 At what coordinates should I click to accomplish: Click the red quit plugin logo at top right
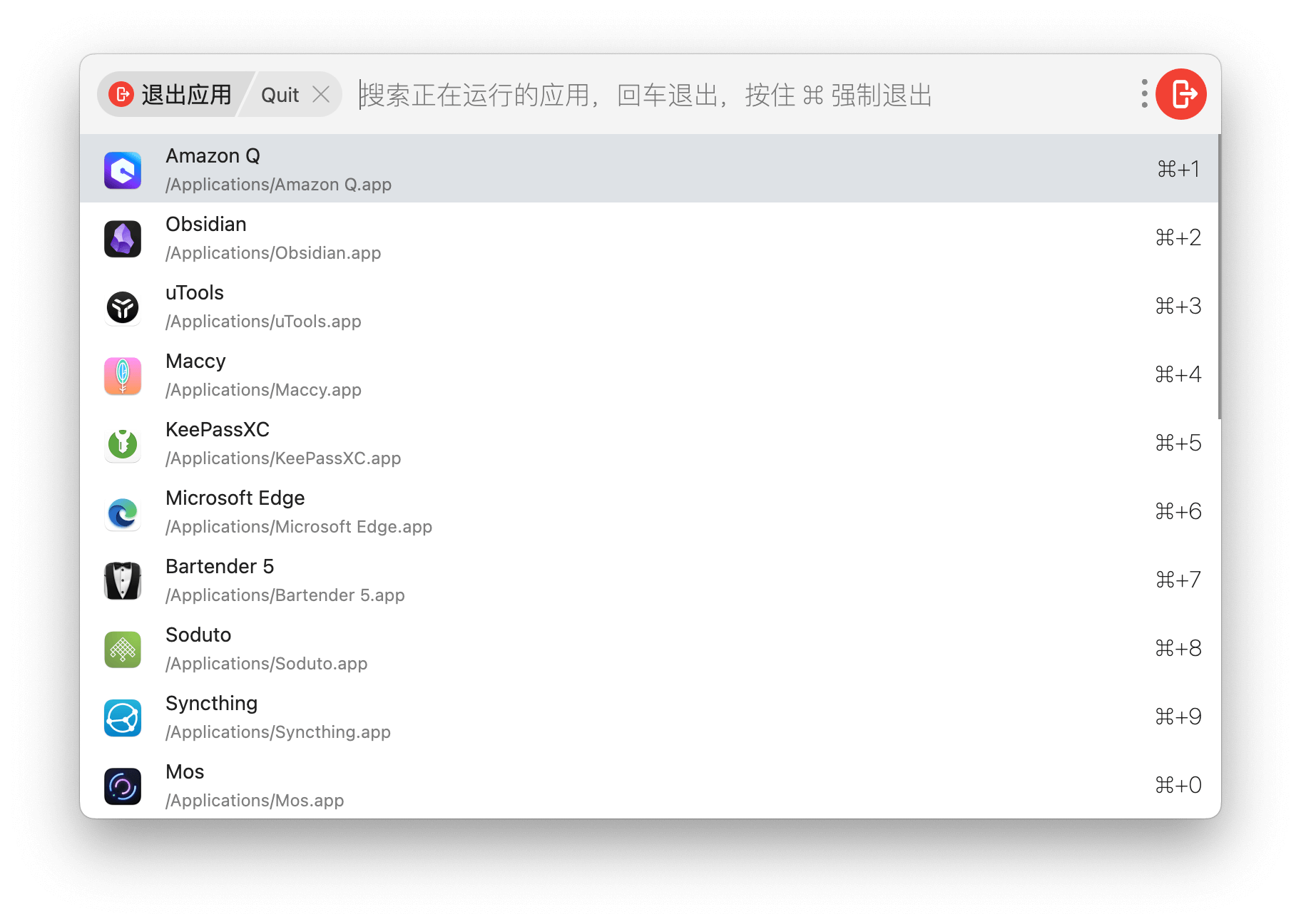(1181, 94)
